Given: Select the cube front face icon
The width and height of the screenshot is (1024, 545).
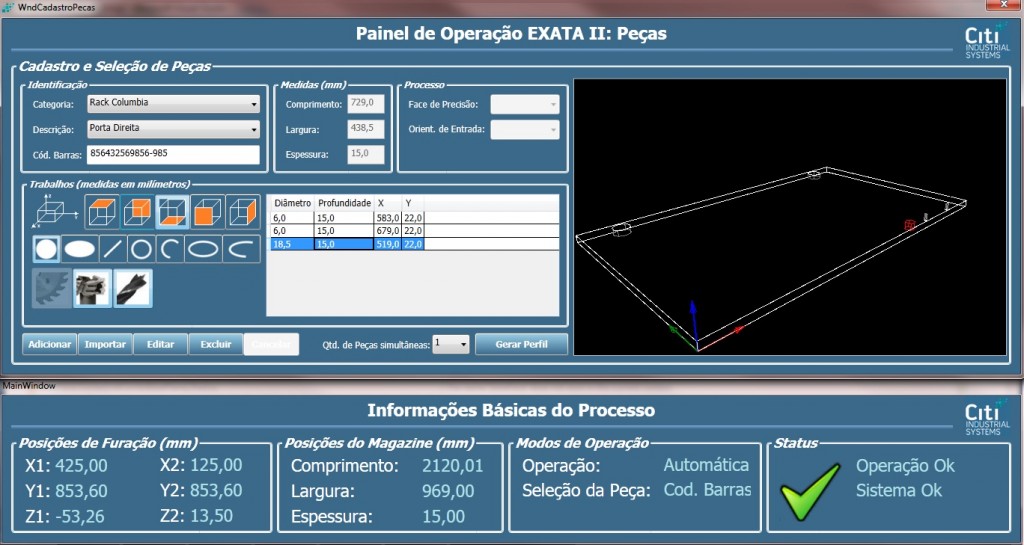Looking at the screenshot, I should point(208,212).
